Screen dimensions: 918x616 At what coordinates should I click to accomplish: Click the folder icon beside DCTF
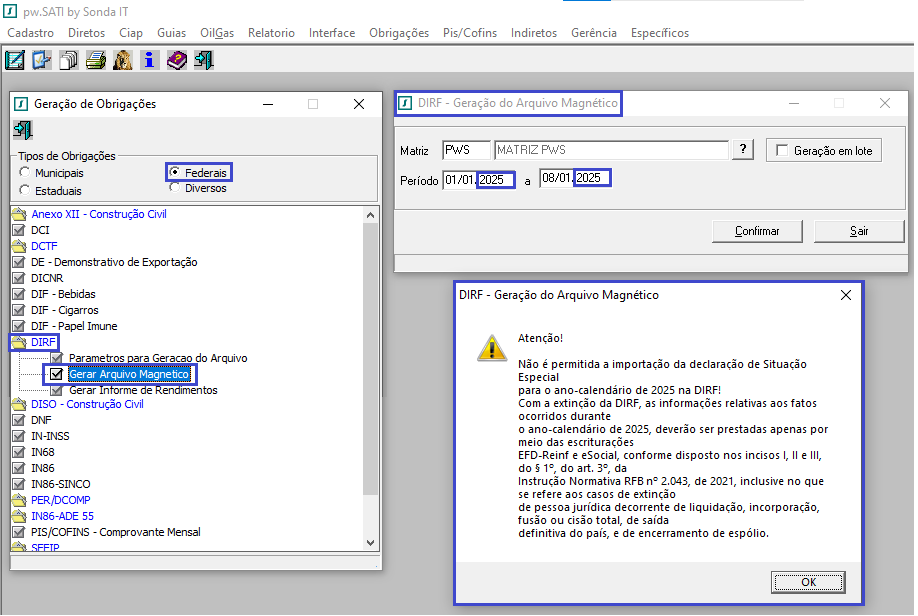click(x=19, y=246)
